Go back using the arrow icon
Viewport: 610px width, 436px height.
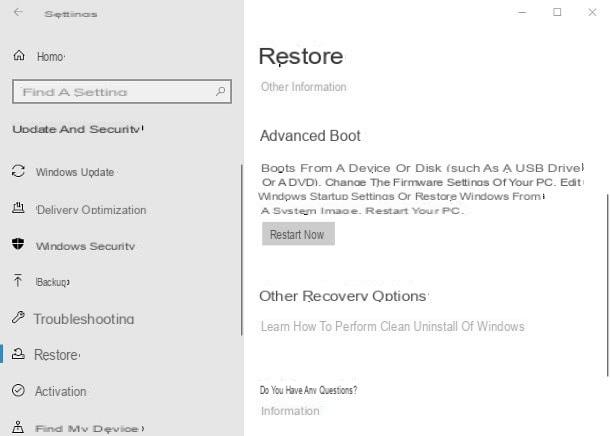click(18, 12)
